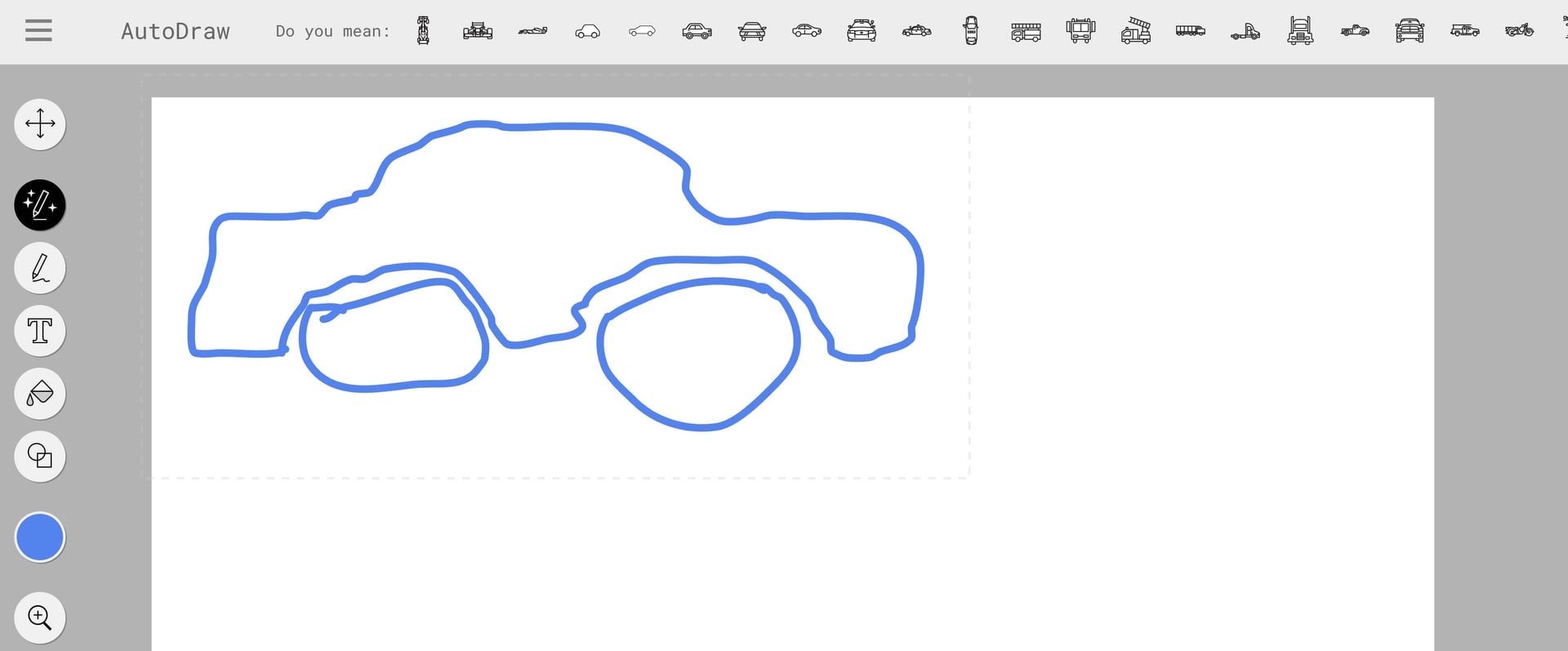
Task: Click the AutoDraw title logo
Action: point(176,31)
